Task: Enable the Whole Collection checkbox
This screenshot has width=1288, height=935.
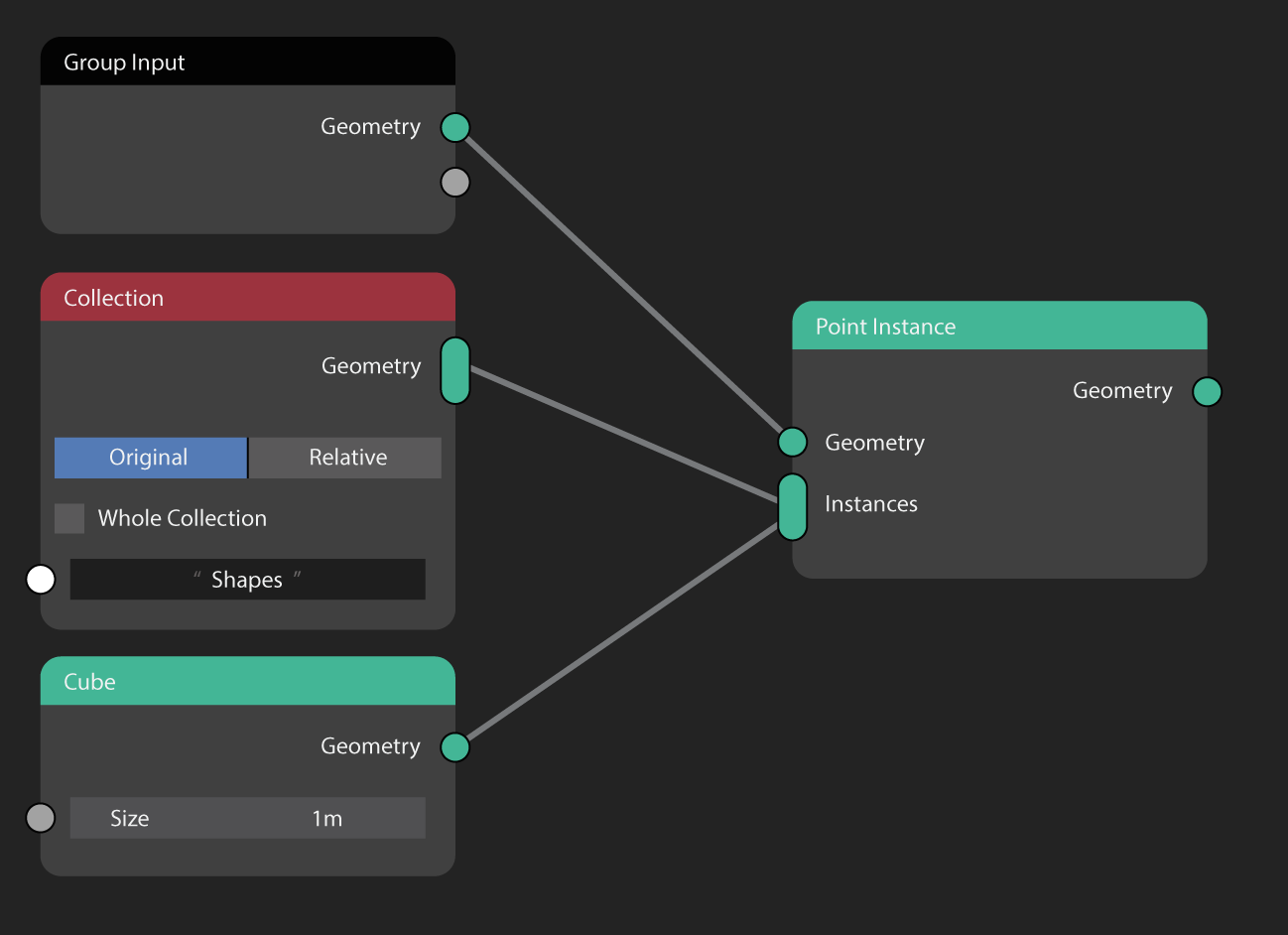Action: (69, 518)
